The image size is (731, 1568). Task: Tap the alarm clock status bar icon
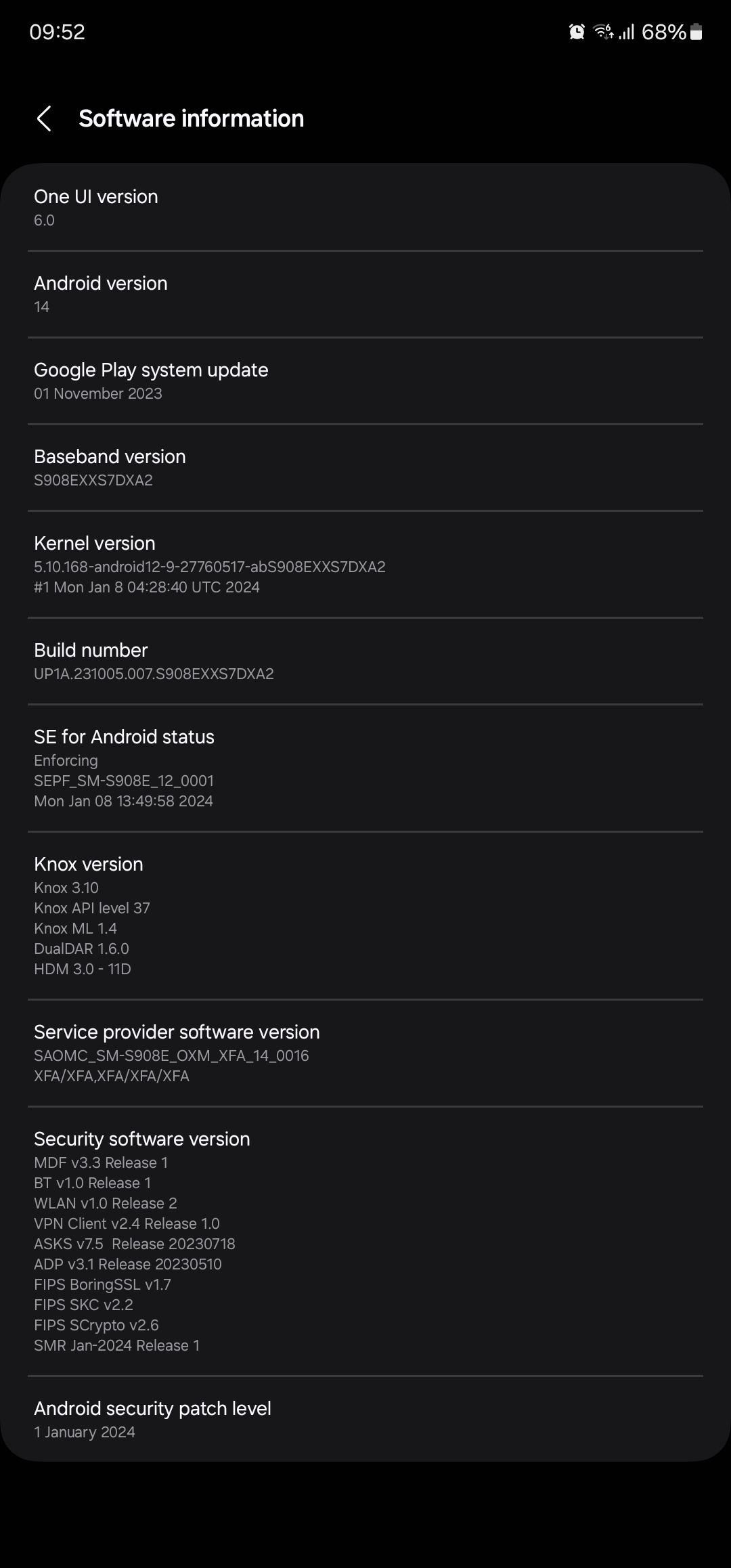(x=577, y=32)
